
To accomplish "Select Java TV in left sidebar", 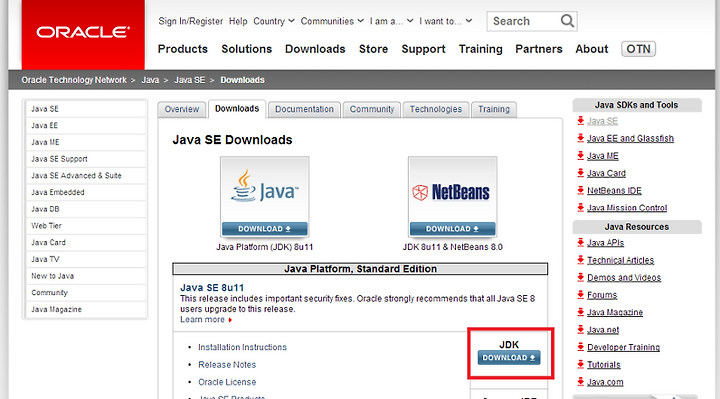I will coord(85,259).
